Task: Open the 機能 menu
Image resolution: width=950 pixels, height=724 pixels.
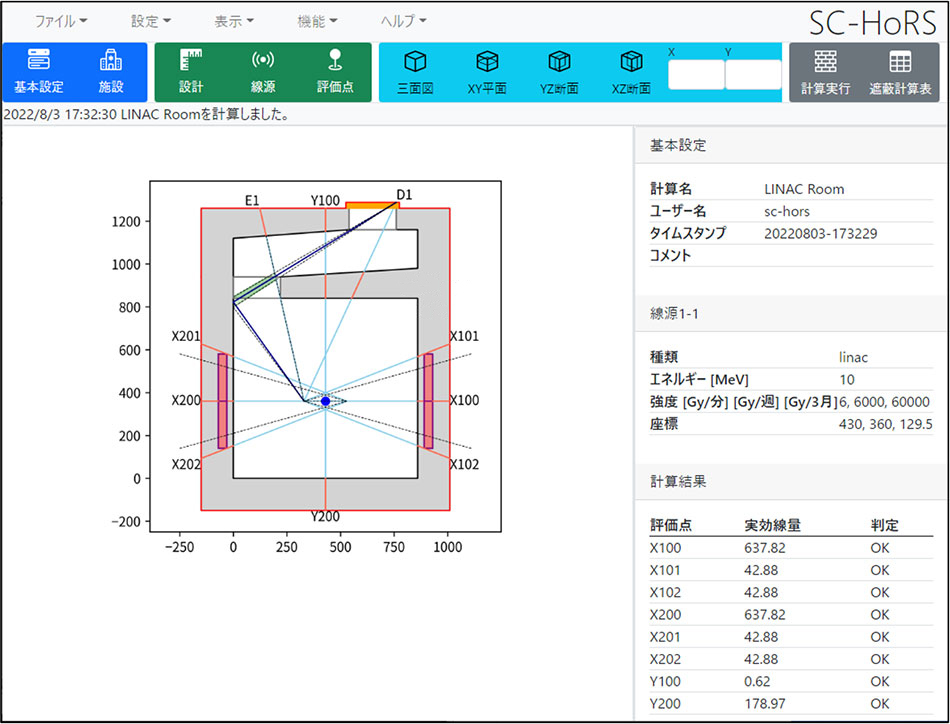Action: (317, 20)
